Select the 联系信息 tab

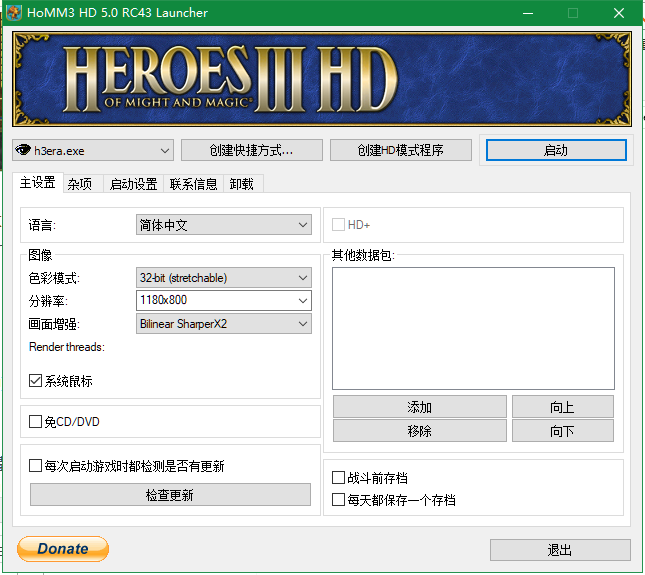click(193, 184)
